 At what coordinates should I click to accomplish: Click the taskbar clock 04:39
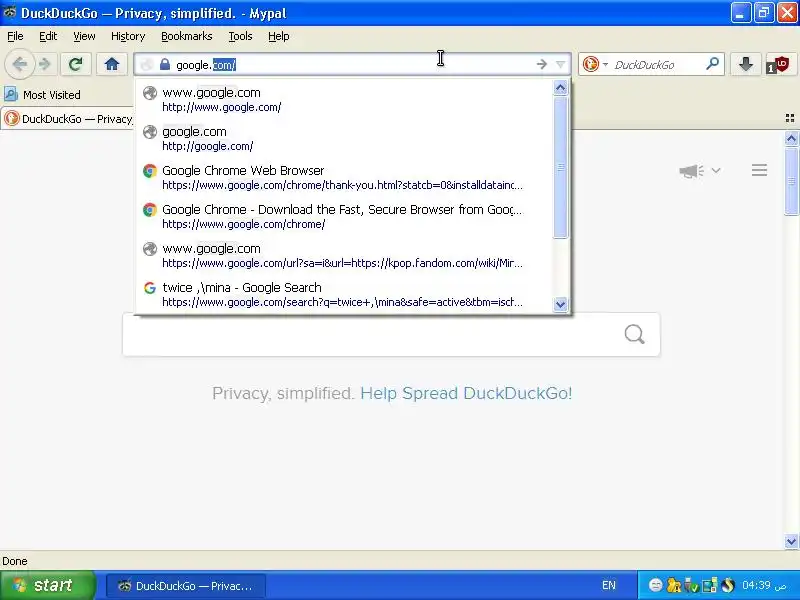coord(764,585)
